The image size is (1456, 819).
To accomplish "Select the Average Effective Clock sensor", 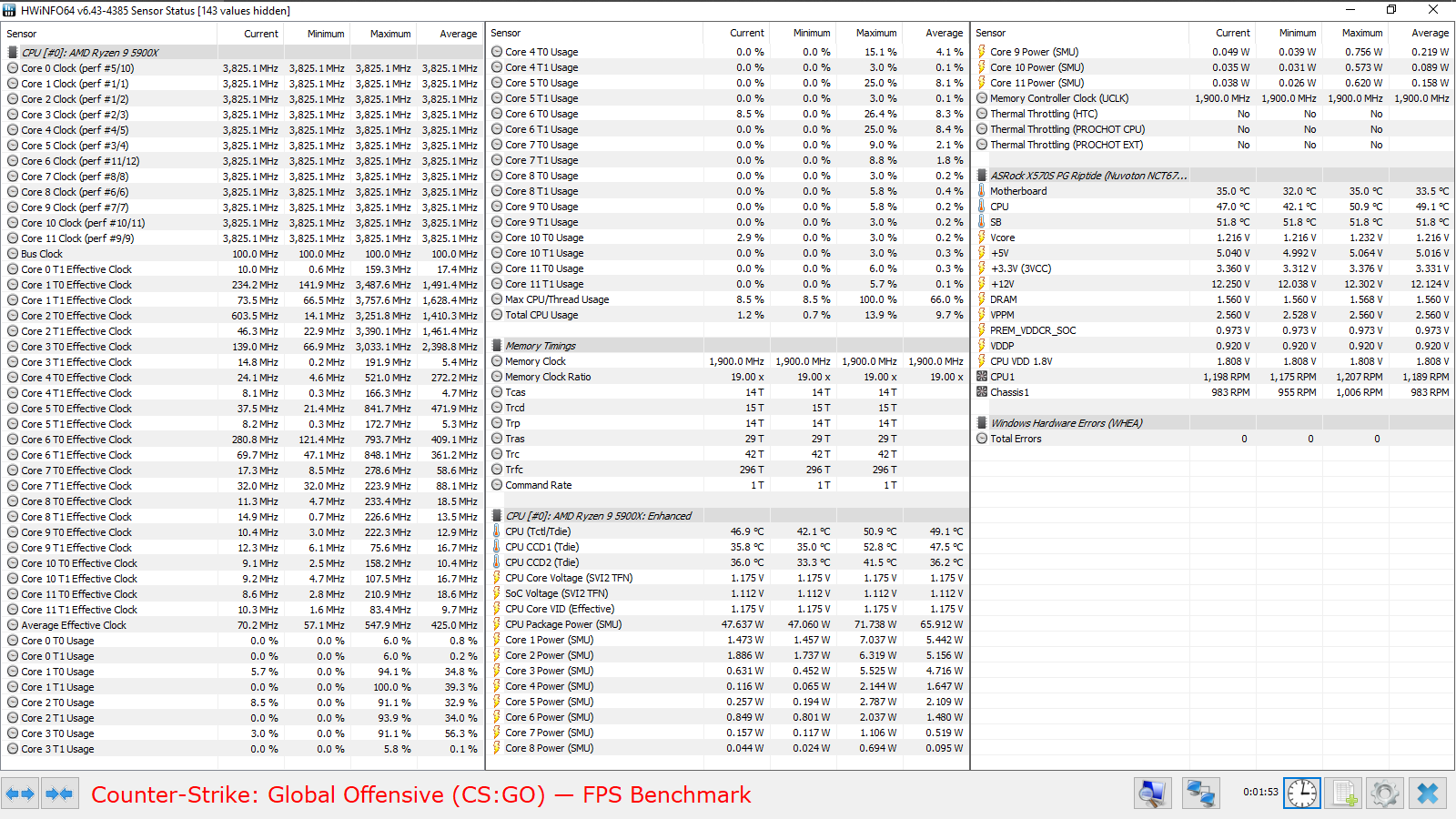I will point(242,625).
